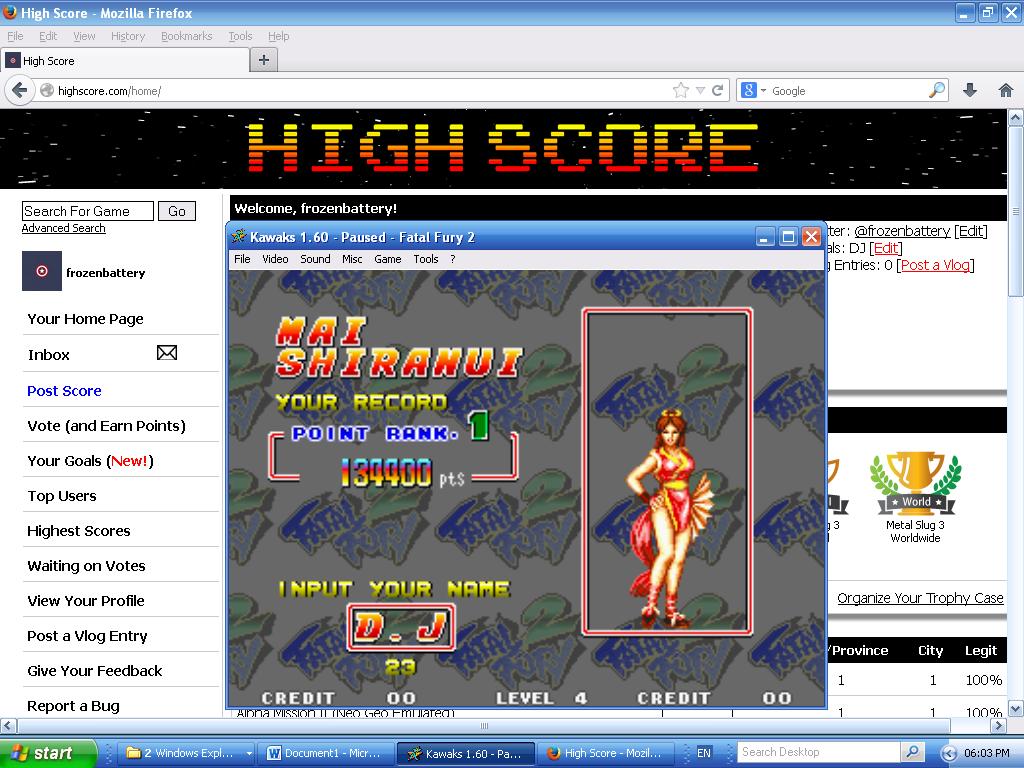Click the Desktop search magnifier in the taskbar
Screen dimensions: 1024x768
tap(912, 752)
